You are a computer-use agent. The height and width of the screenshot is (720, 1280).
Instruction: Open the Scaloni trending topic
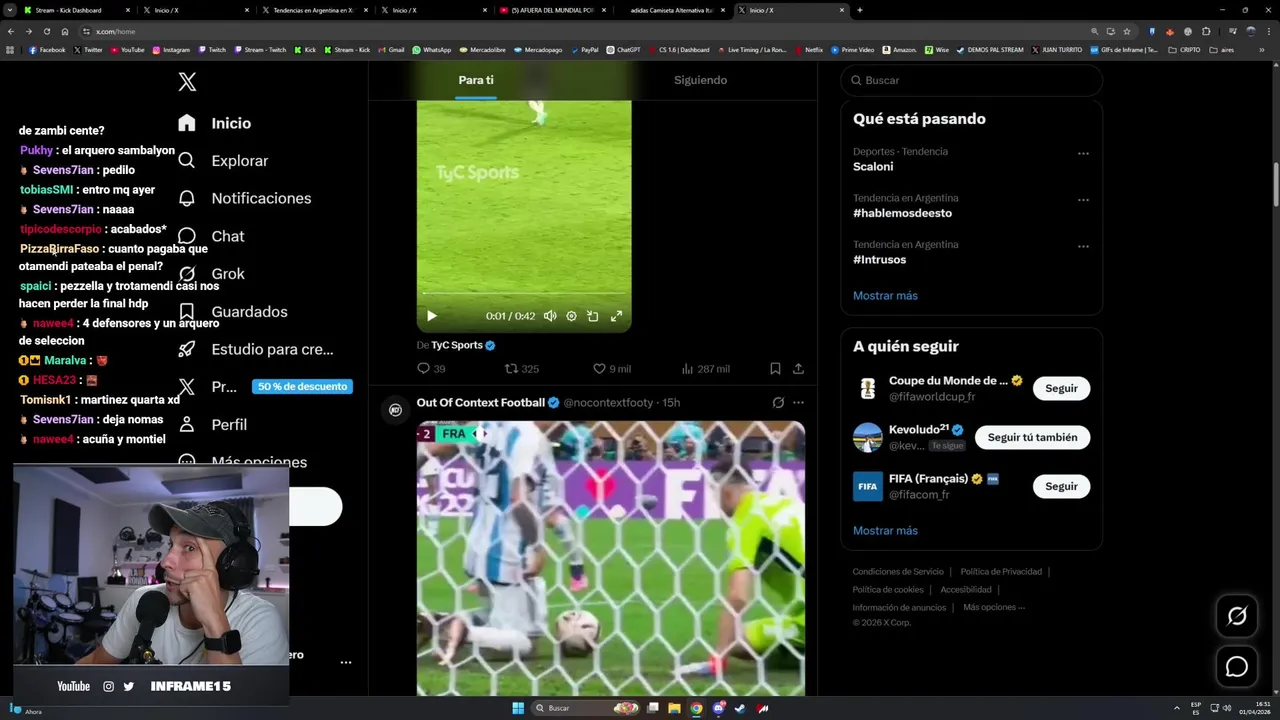coord(873,167)
